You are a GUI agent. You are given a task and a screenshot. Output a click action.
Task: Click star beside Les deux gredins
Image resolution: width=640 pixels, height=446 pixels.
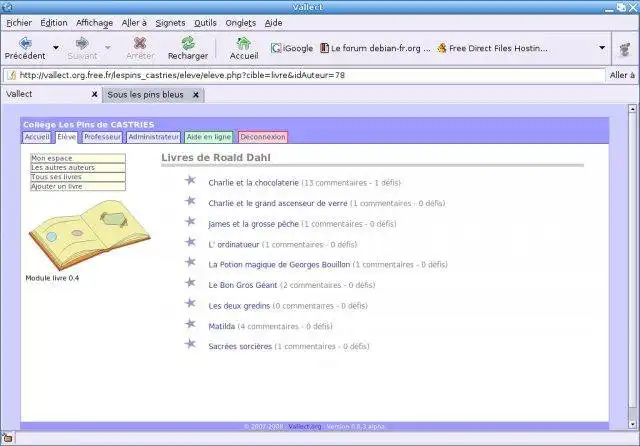tap(190, 303)
